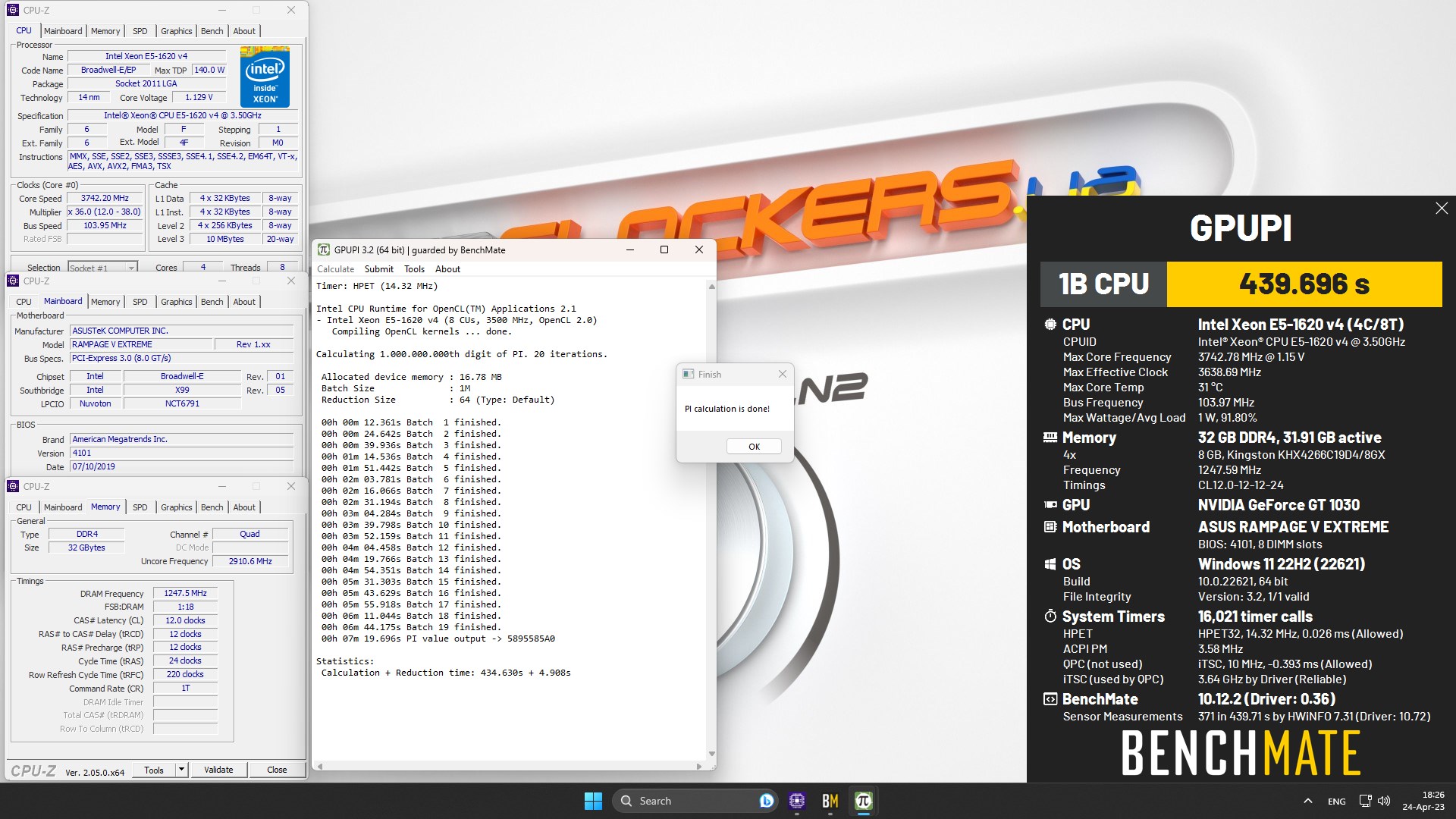
Task: Click the BenchMate version section icon
Action: (1050, 698)
